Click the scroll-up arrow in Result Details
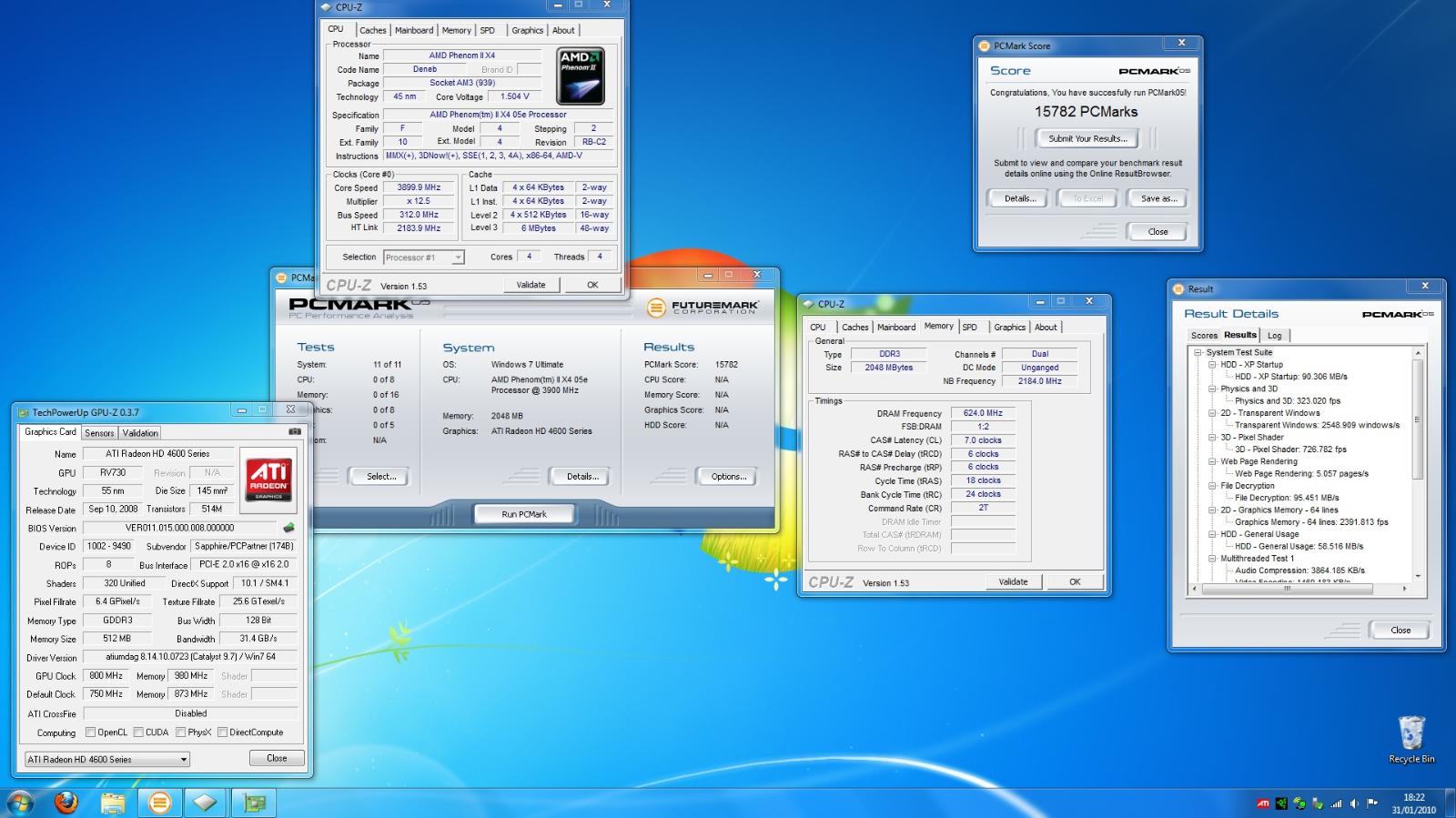1456x818 pixels. (x=1418, y=352)
